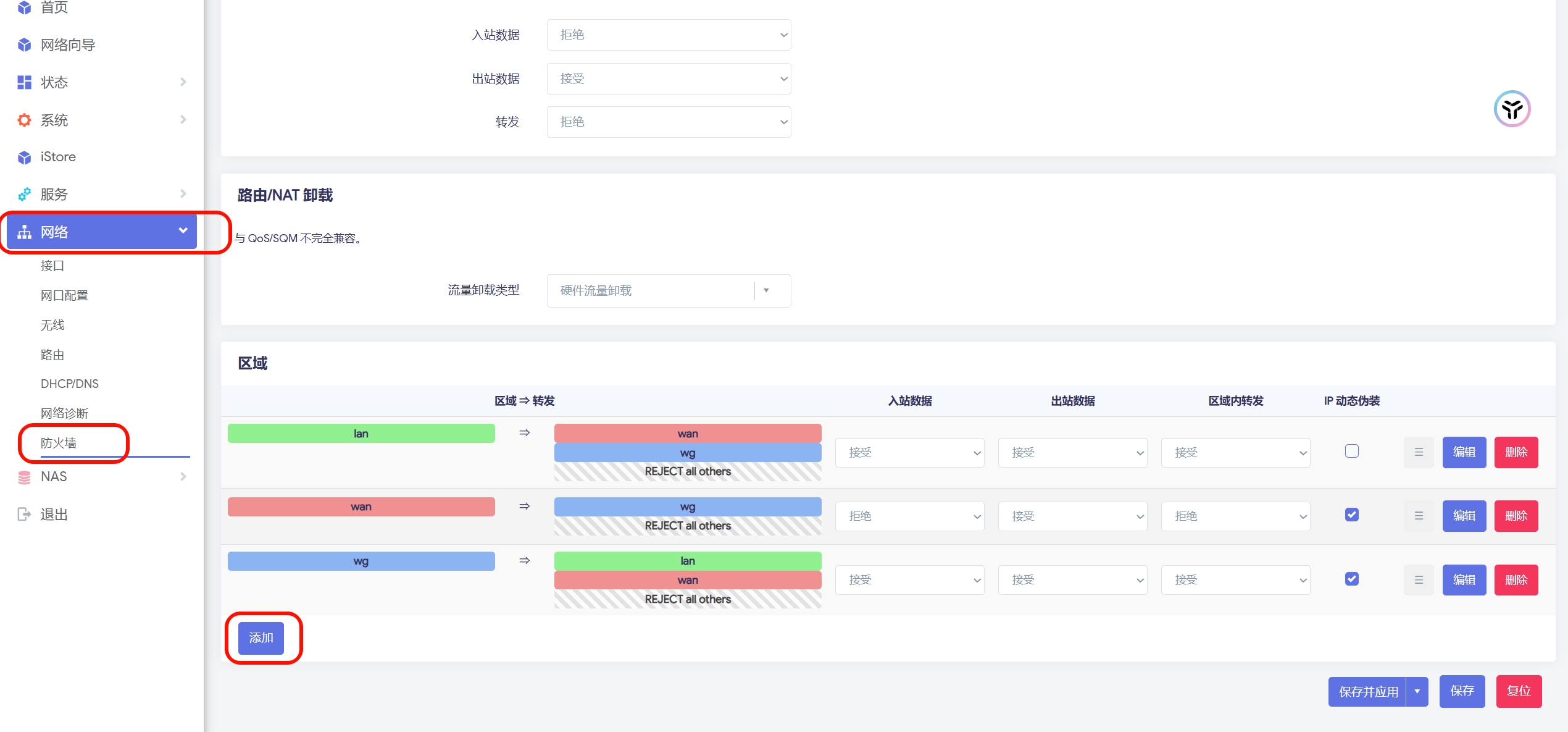Uncheck IP masquerading for wg zone
Image resolution: width=1568 pixels, height=732 pixels.
[x=1352, y=579]
